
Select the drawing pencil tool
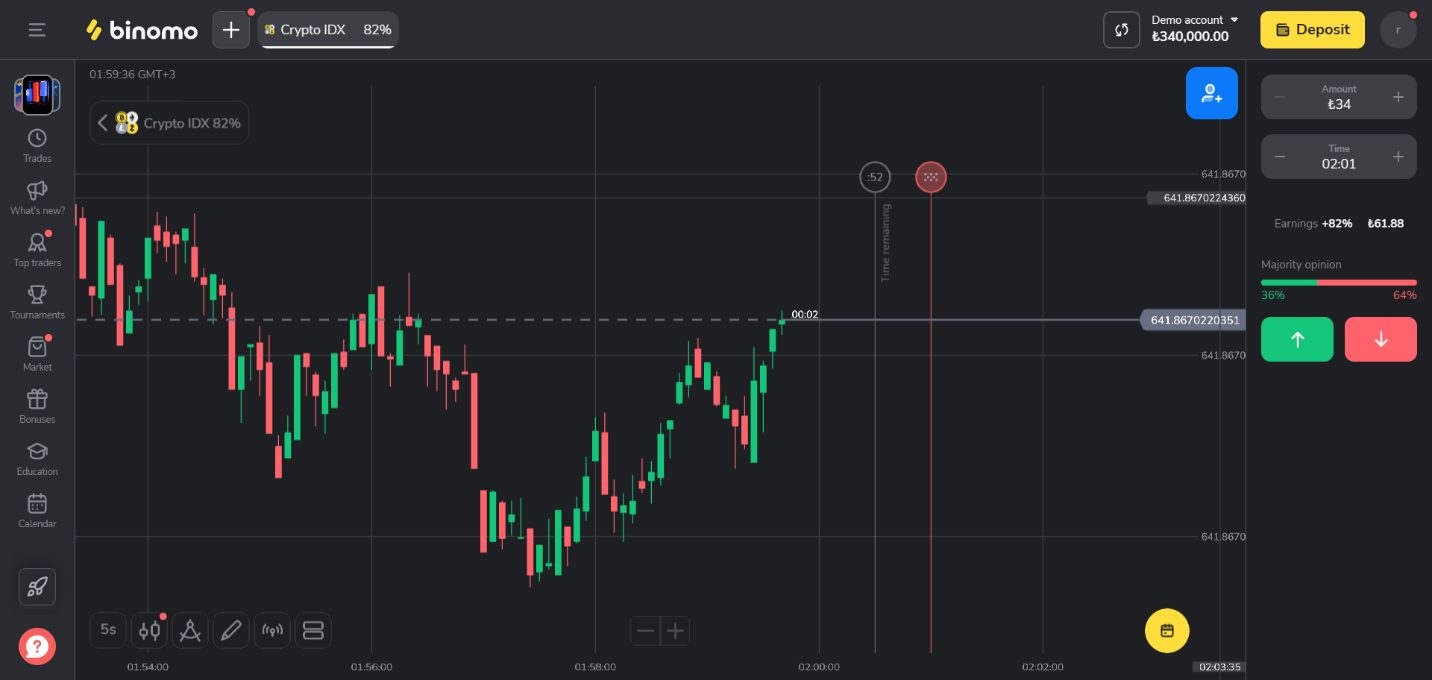point(231,630)
